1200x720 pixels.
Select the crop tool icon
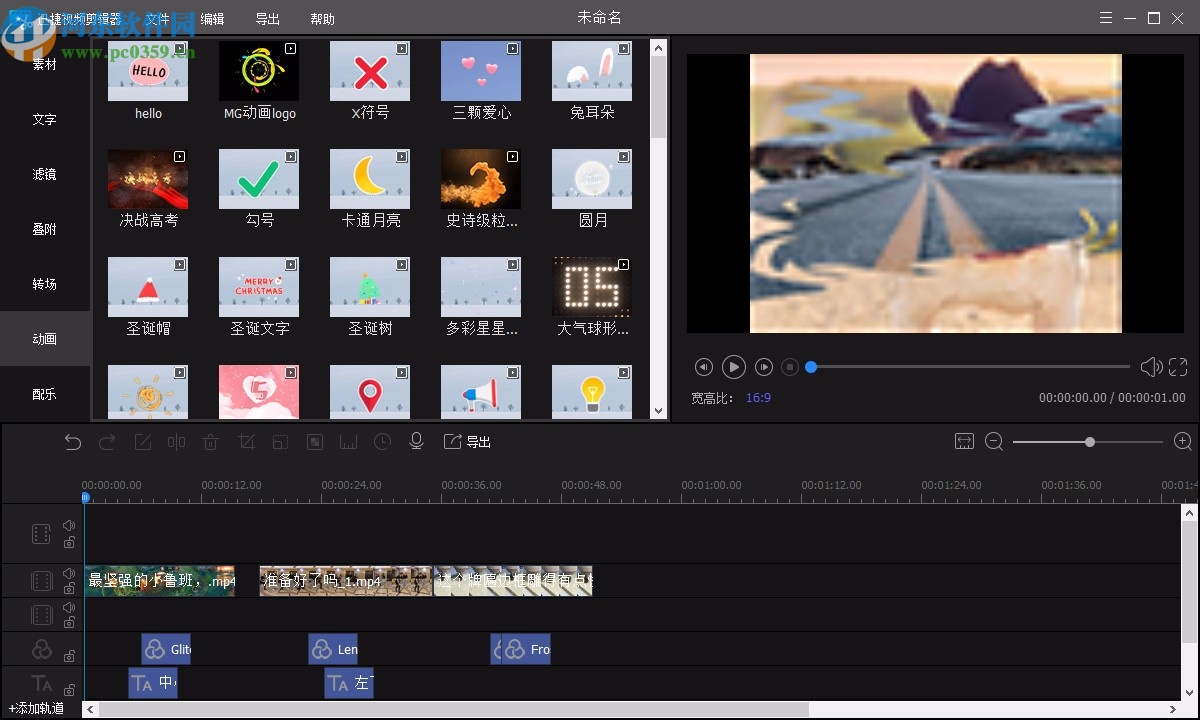click(247, 442)
